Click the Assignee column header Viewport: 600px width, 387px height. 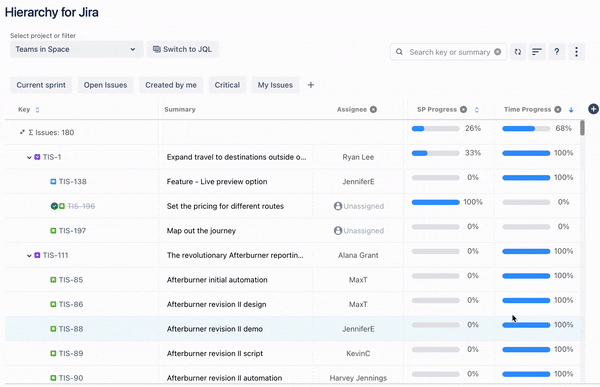pyautogui.click(x=352, y=109)
